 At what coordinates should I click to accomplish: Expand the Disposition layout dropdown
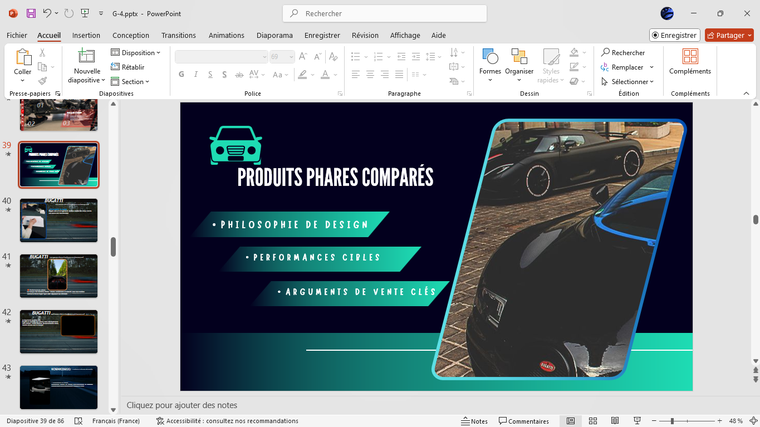click(138, 53)
